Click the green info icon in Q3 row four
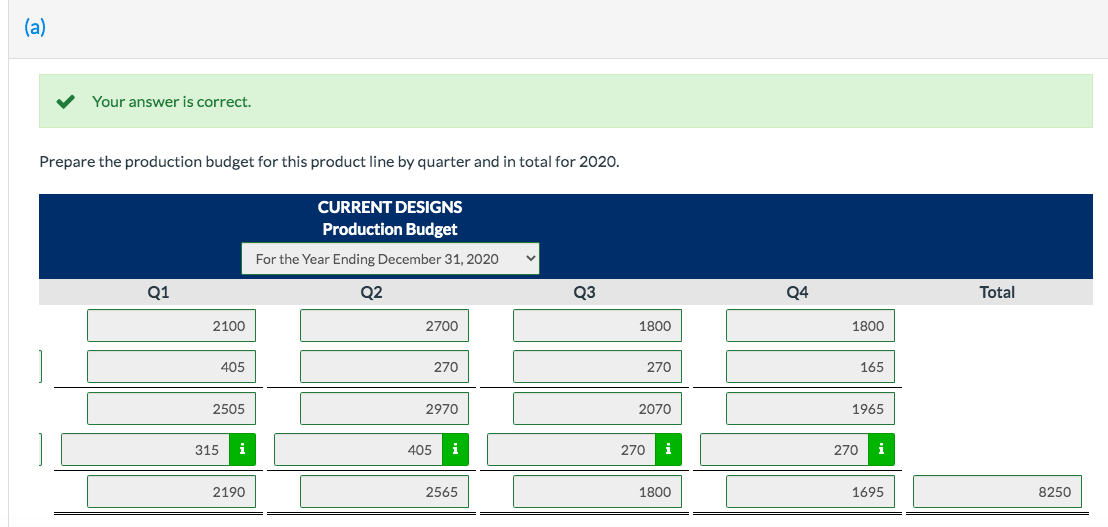Screen dimensions: 1108x527 pos(668,449)
